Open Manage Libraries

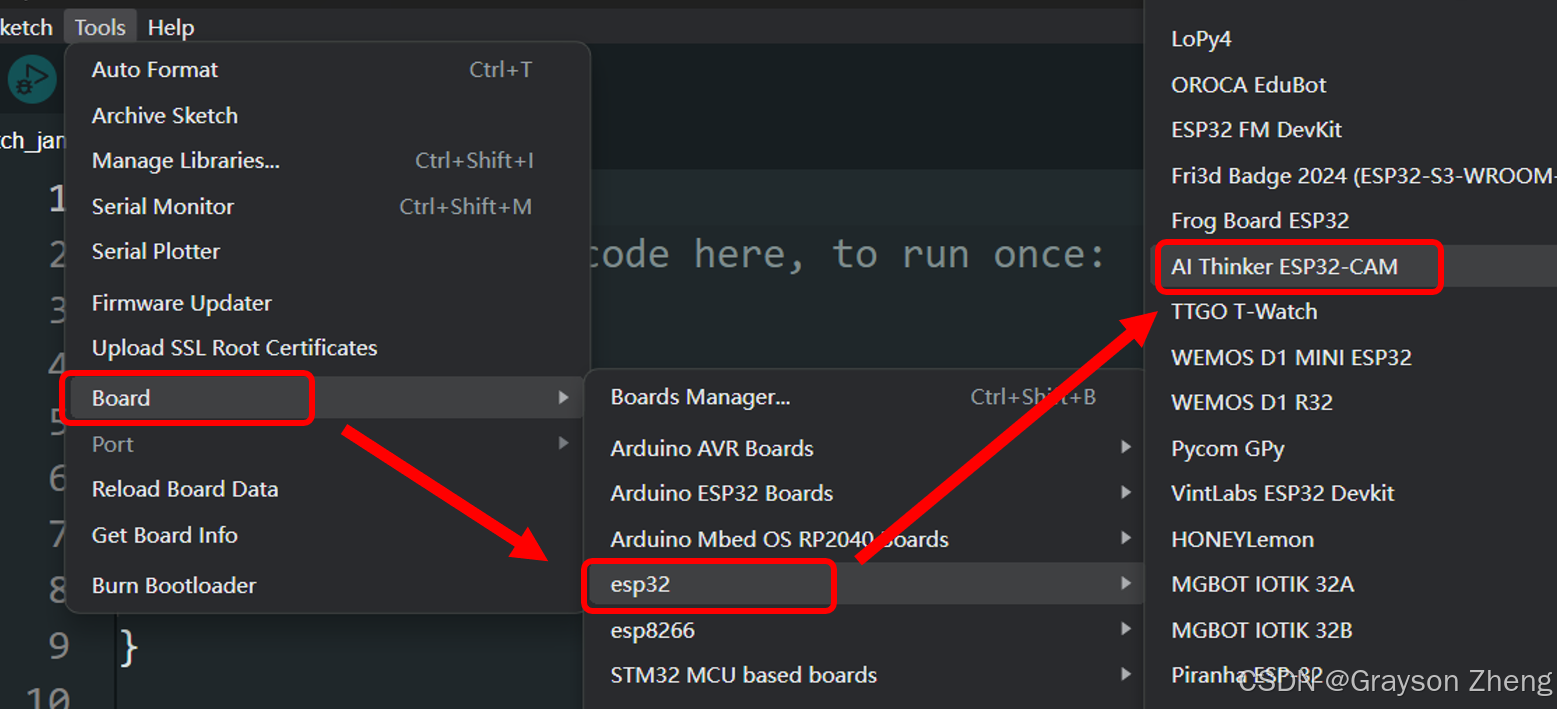(x=186, y=161)
